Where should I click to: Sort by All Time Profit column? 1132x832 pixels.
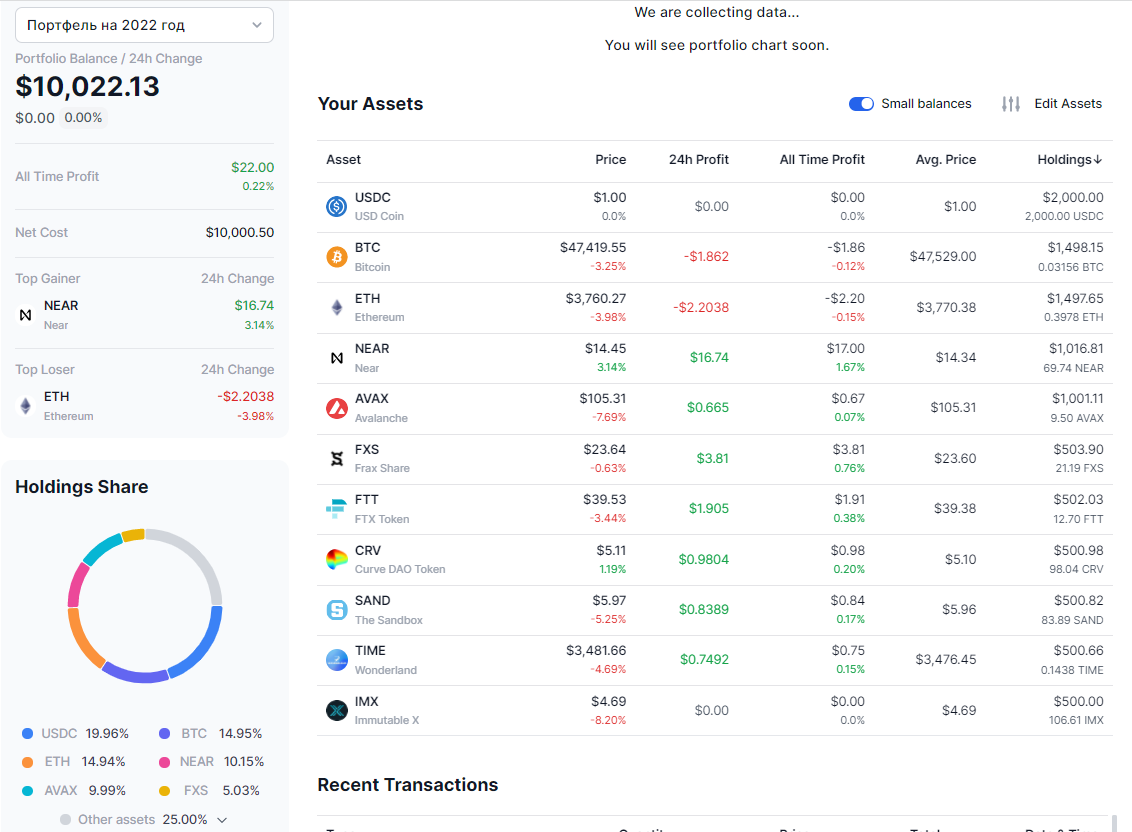click(x=822, y=160)
